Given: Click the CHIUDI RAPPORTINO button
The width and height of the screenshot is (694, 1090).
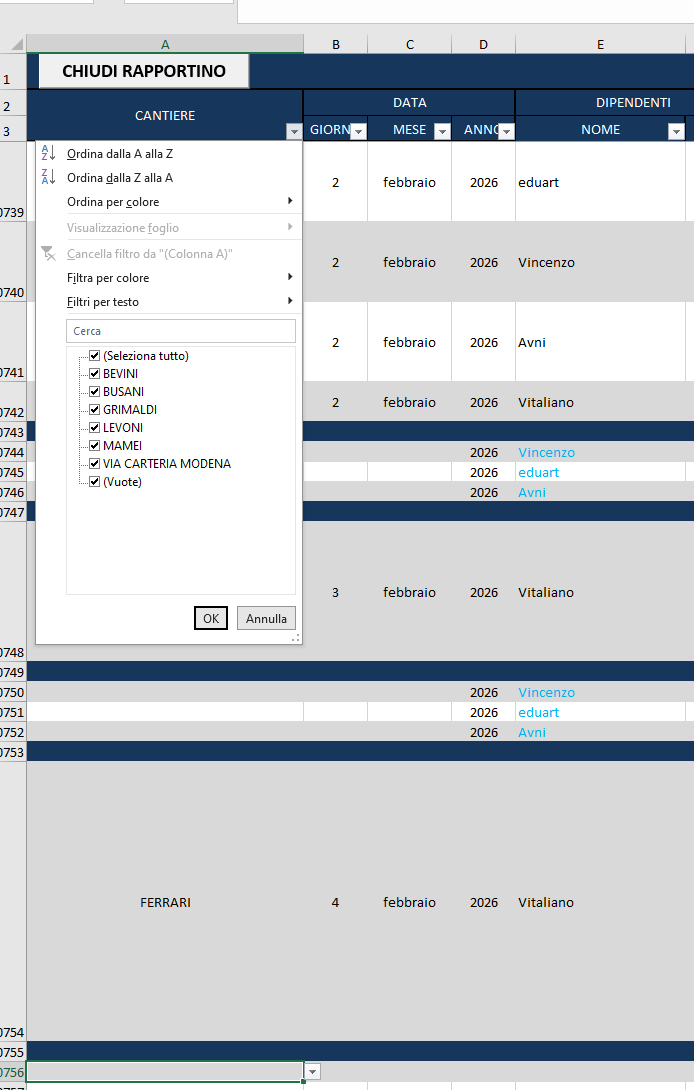Looking at the screenshot, I should (x=144, y=71).
